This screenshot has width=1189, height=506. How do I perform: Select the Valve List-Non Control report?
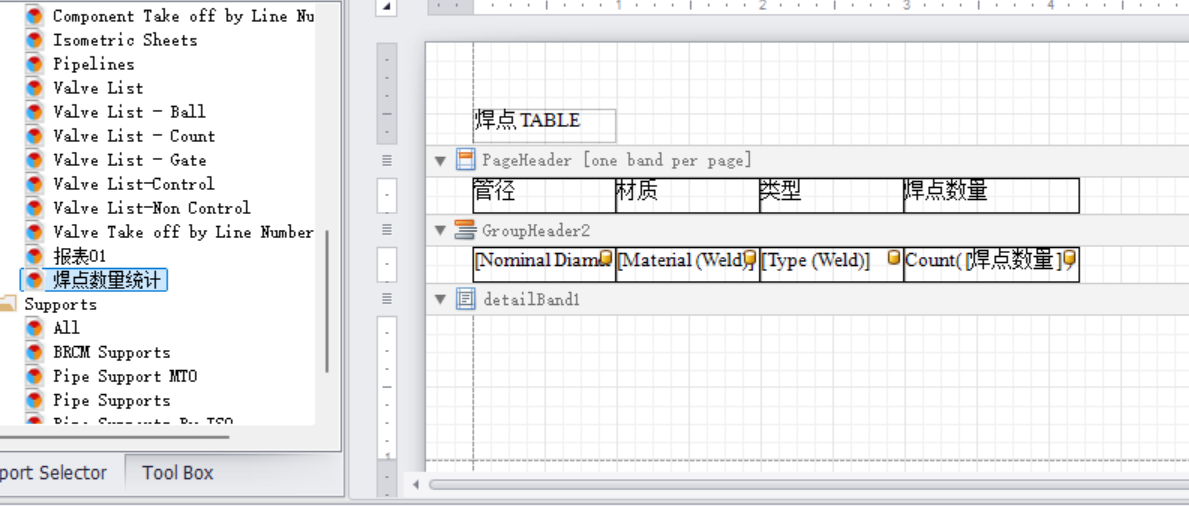click(152, 208)
